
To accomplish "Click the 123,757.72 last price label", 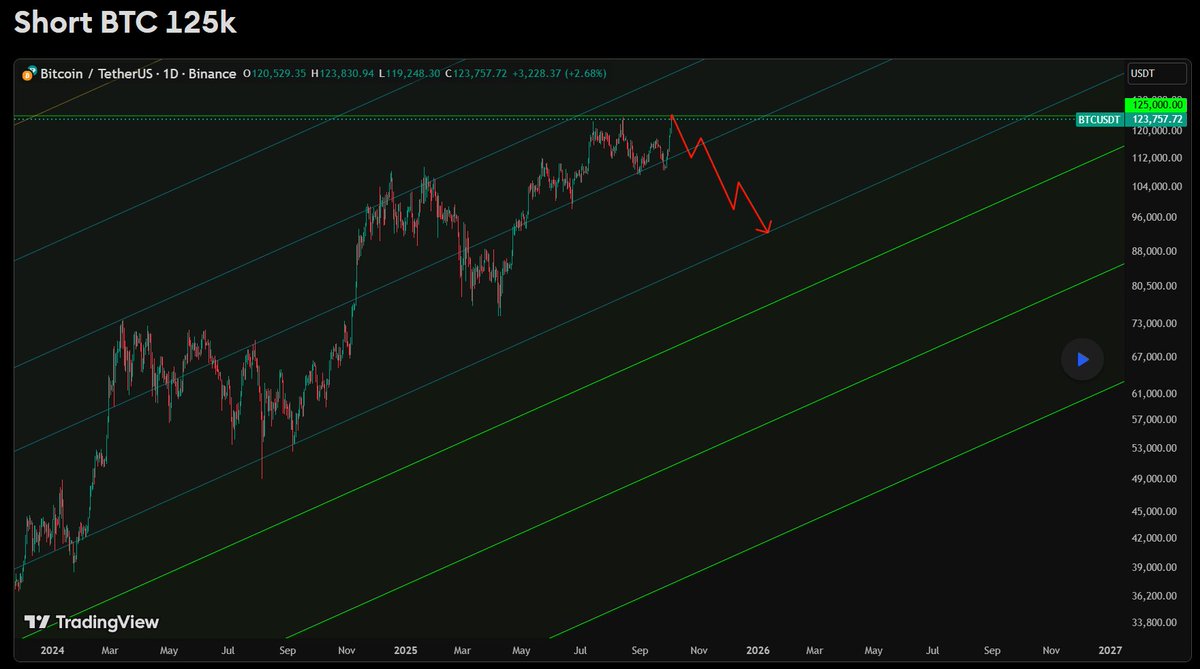I will (x=1157, y=119).
